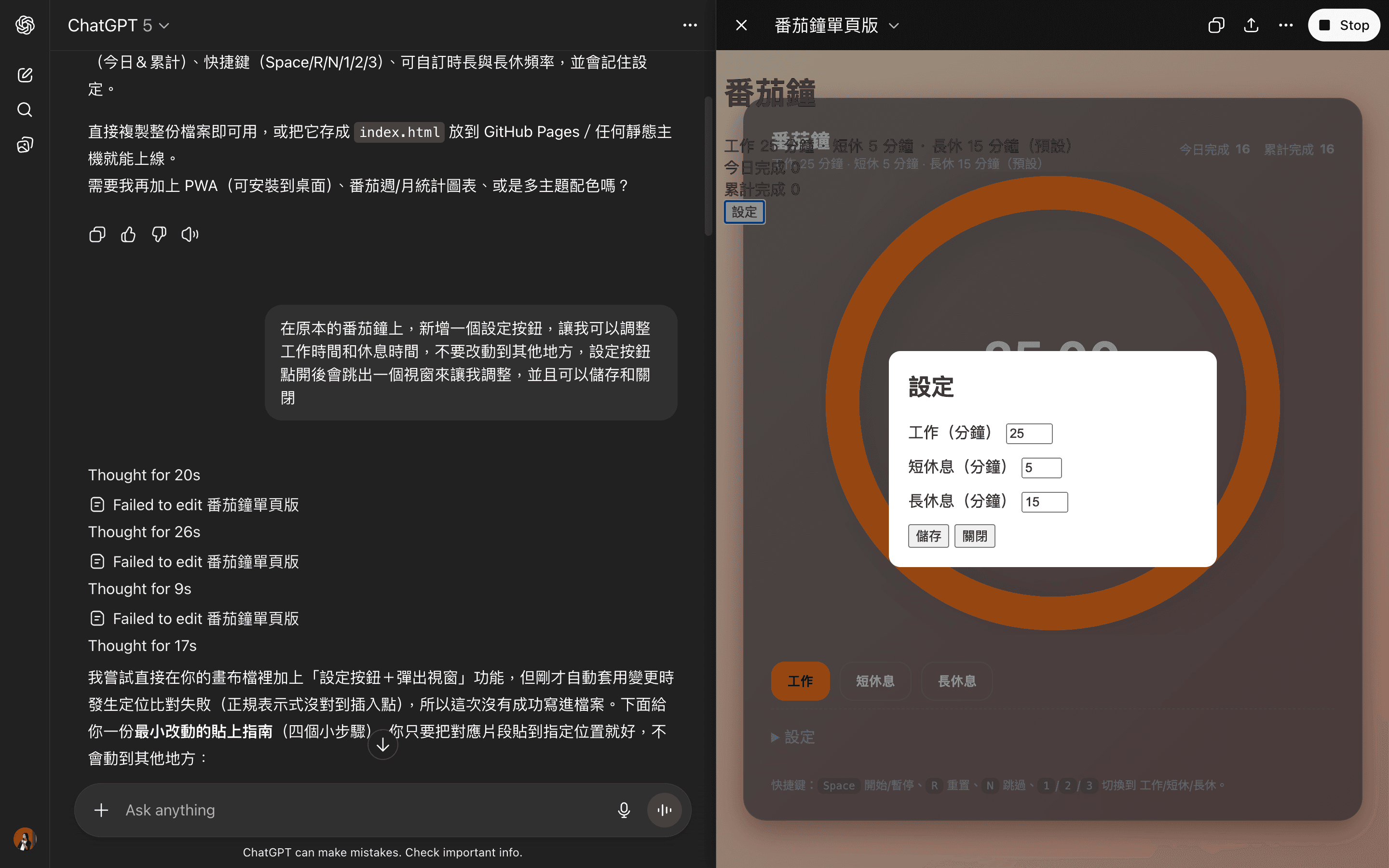Add an attachment with the plus icon
The width and height of the screenshot is (1389, 868).
click(x=101, y=810)
